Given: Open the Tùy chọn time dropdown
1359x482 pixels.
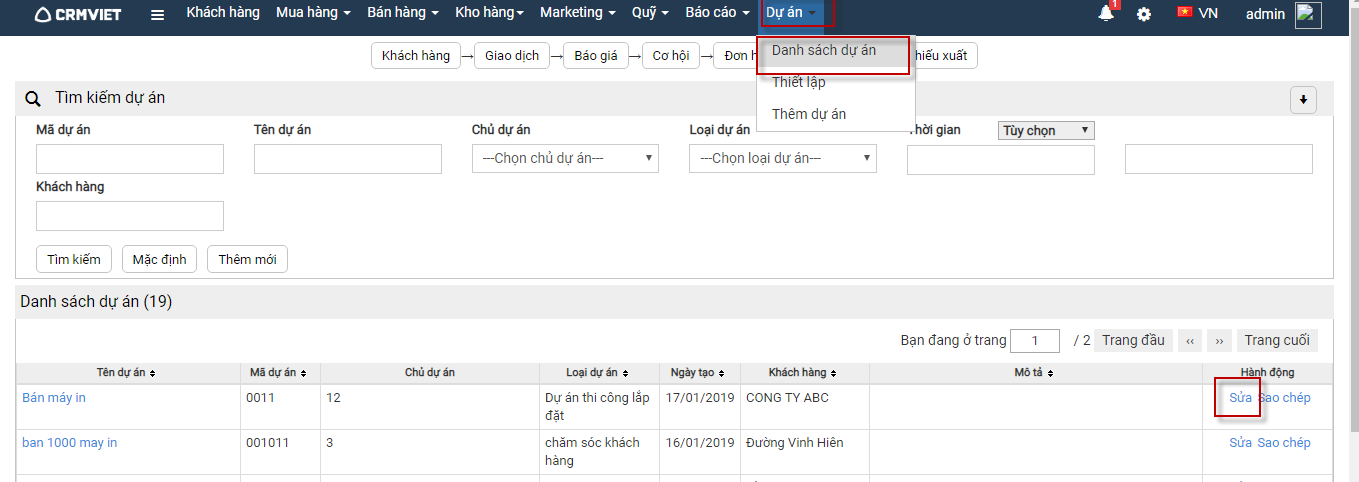Looking at the screenshot, I should [1046, 130].
